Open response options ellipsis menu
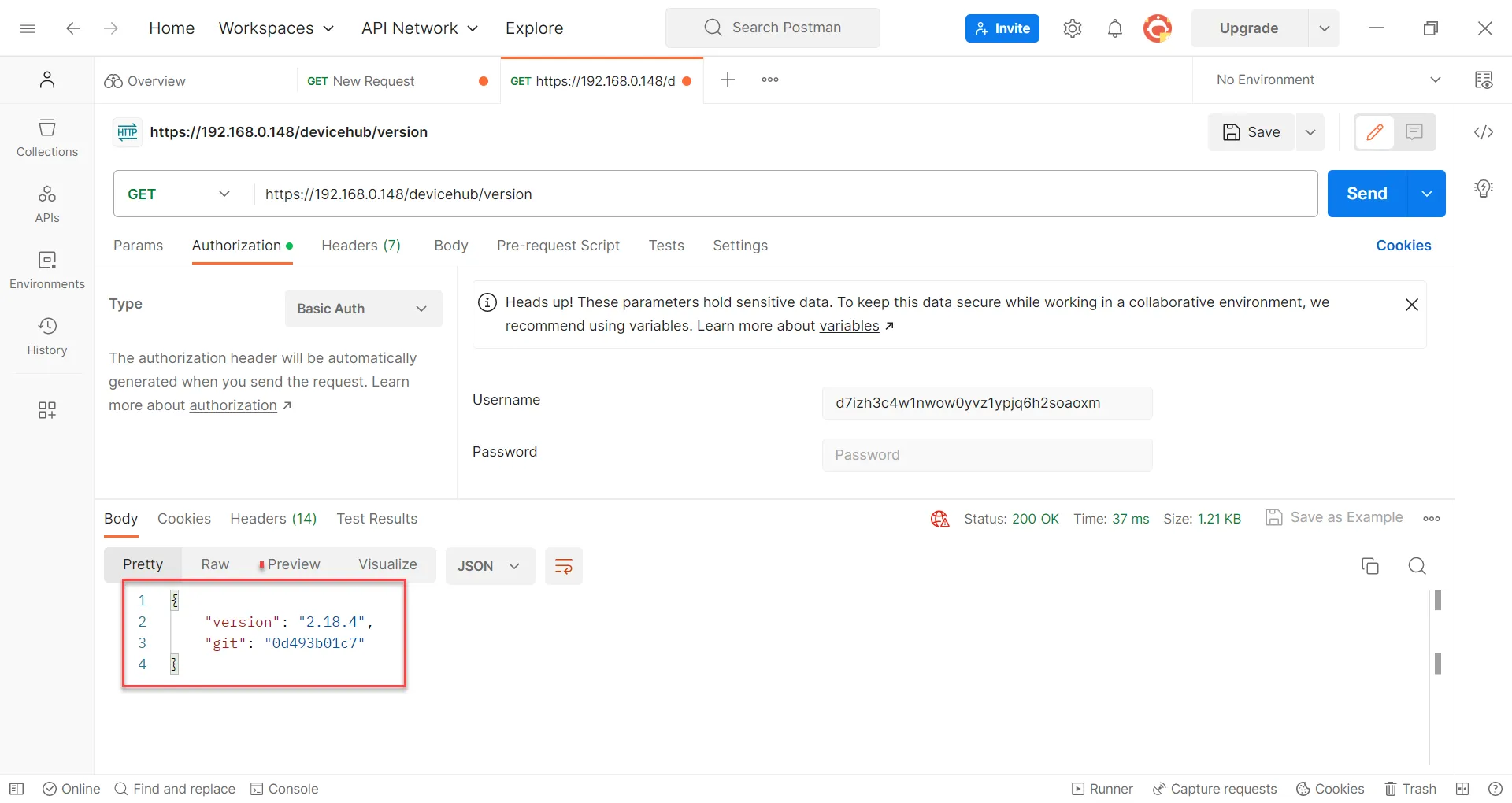Screen dimensions: 1512x803 click(x=1432, y=519)
